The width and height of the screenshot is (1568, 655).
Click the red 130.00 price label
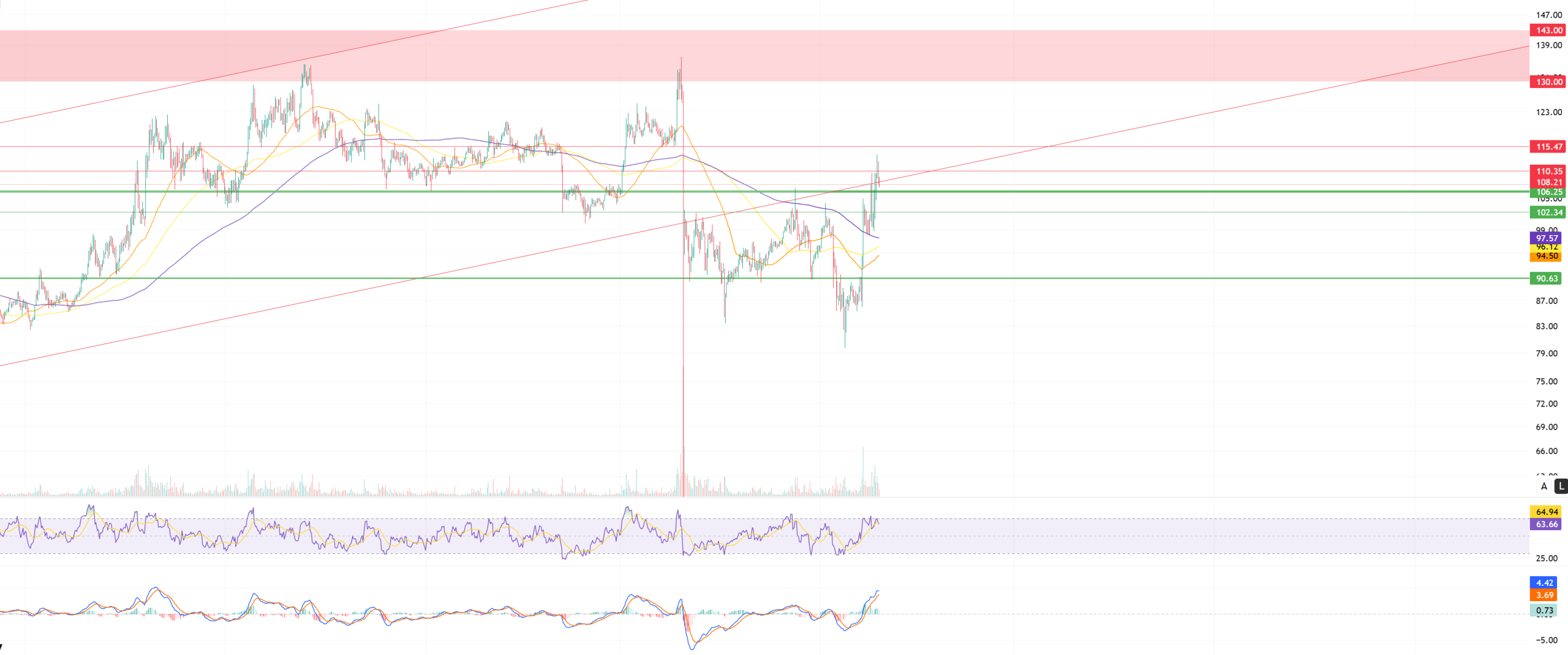[1548, 81]
